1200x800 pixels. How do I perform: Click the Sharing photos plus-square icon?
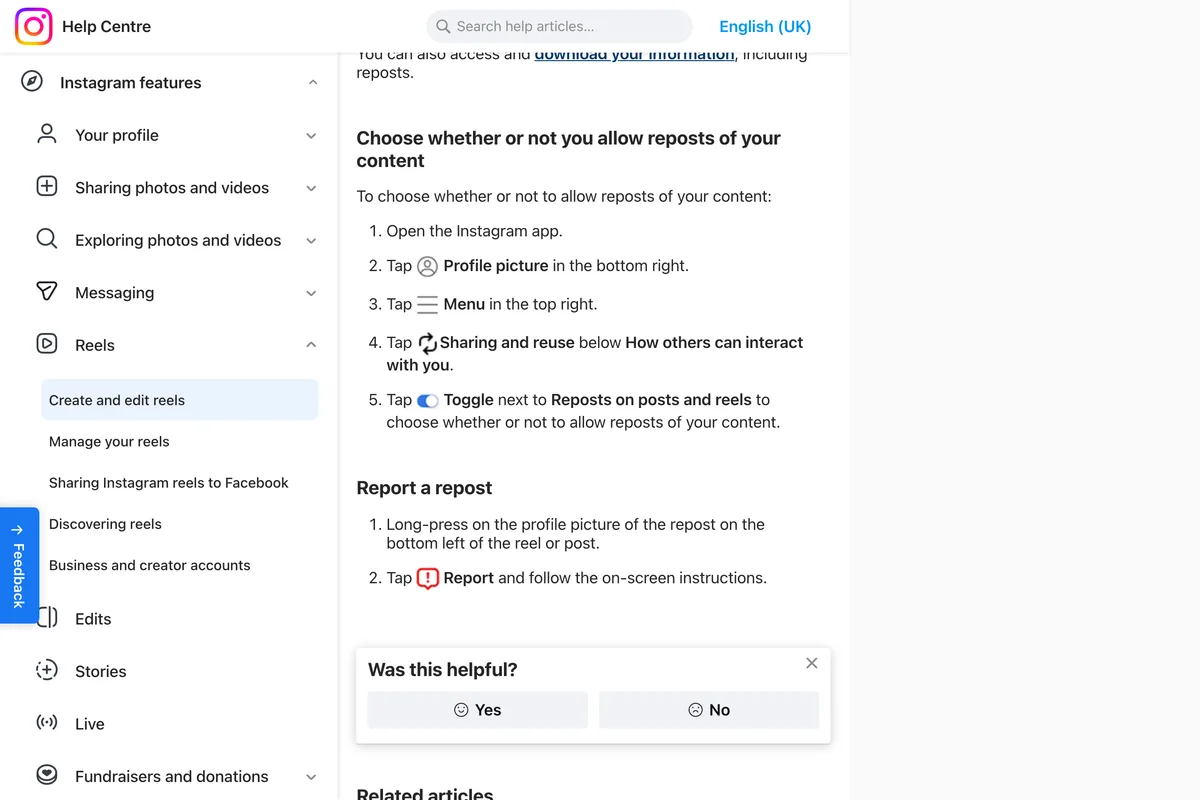pyautogui.click(x=47, y=187)
